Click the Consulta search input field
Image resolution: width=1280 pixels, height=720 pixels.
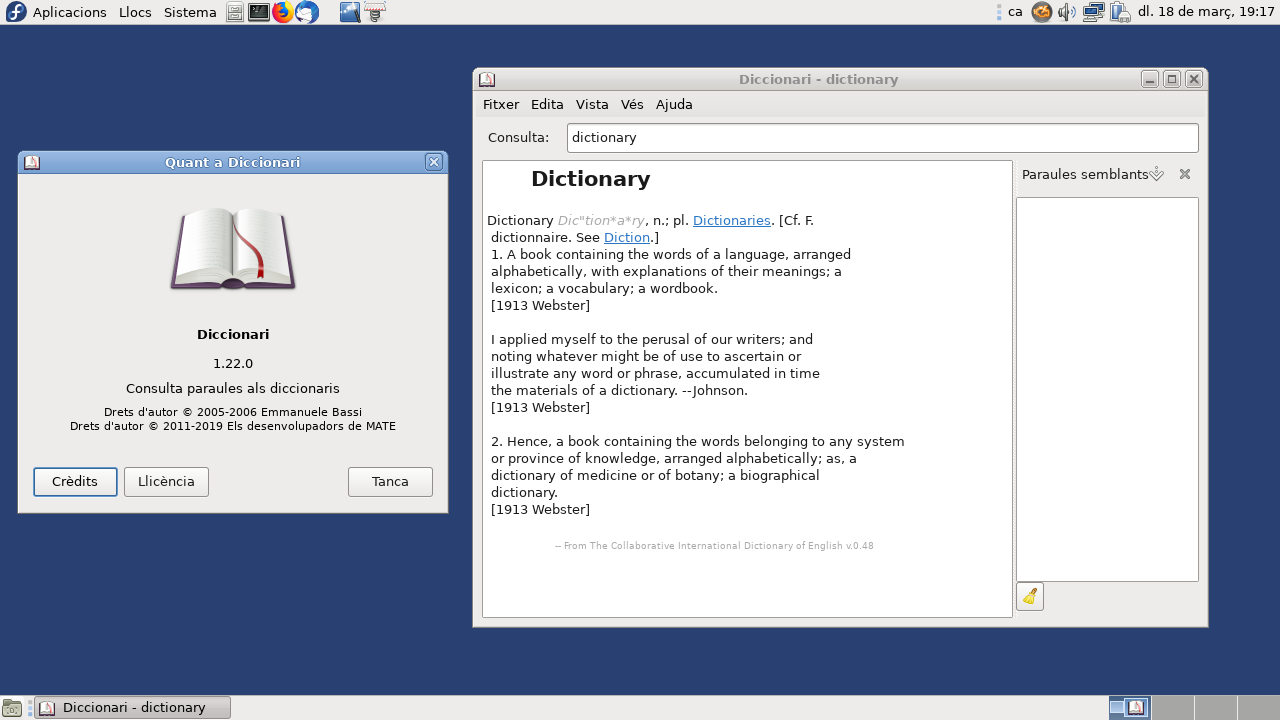(882, 138)
